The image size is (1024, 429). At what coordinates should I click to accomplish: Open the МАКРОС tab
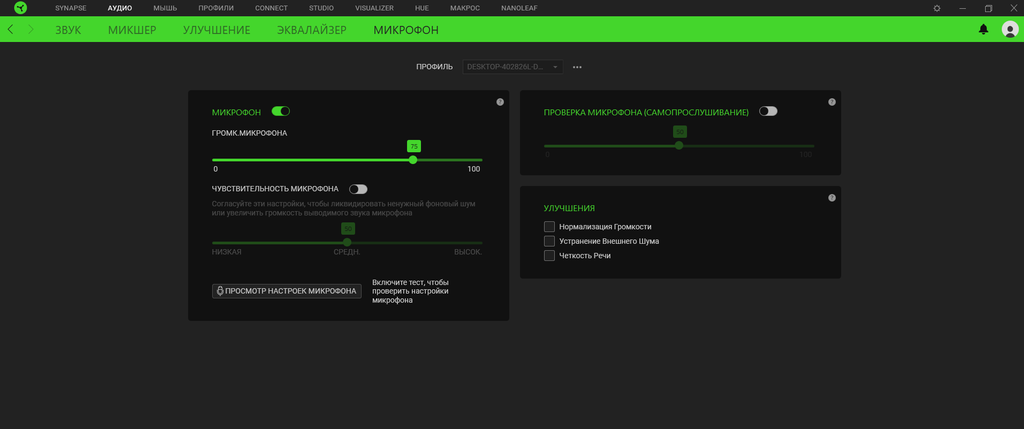(x=465, y=8)
